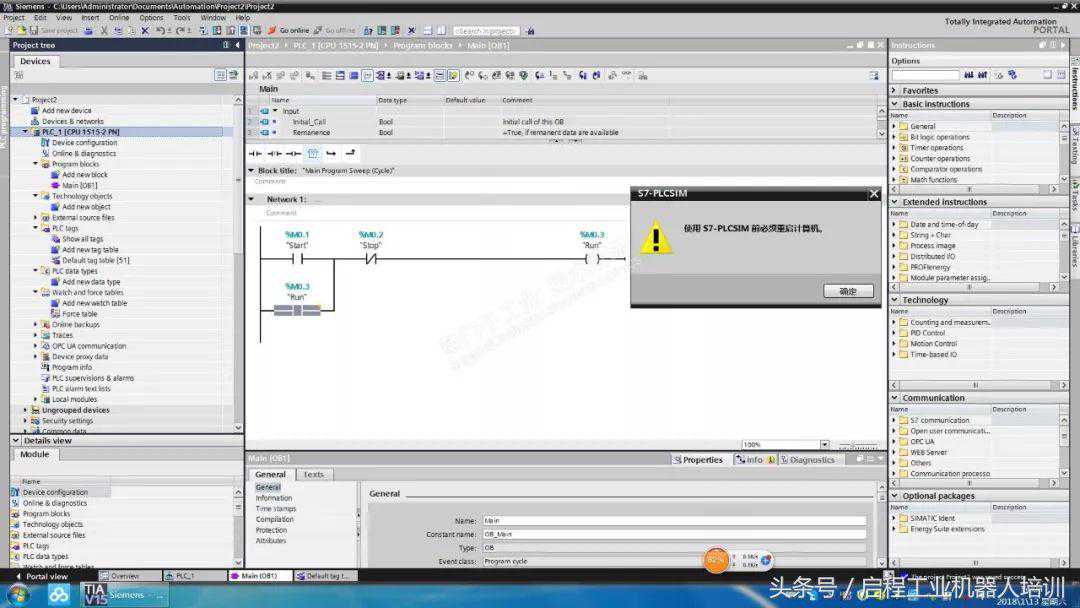The height and width of the screenshot is (608, 1080).
Task: Switch to Portal view
Action: 46,576
